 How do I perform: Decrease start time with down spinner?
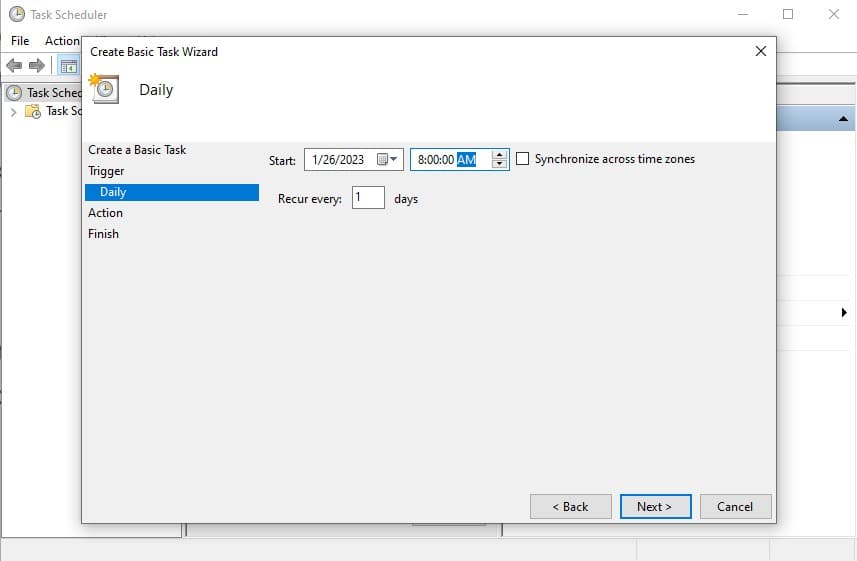499,163
